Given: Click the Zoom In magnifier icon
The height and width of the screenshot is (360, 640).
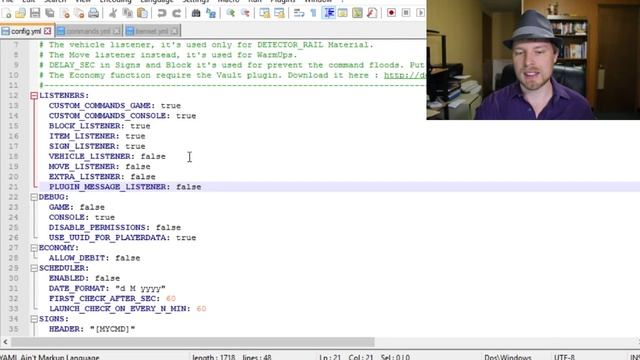Looking at the screenshot, I should click(x=231, y=13).
